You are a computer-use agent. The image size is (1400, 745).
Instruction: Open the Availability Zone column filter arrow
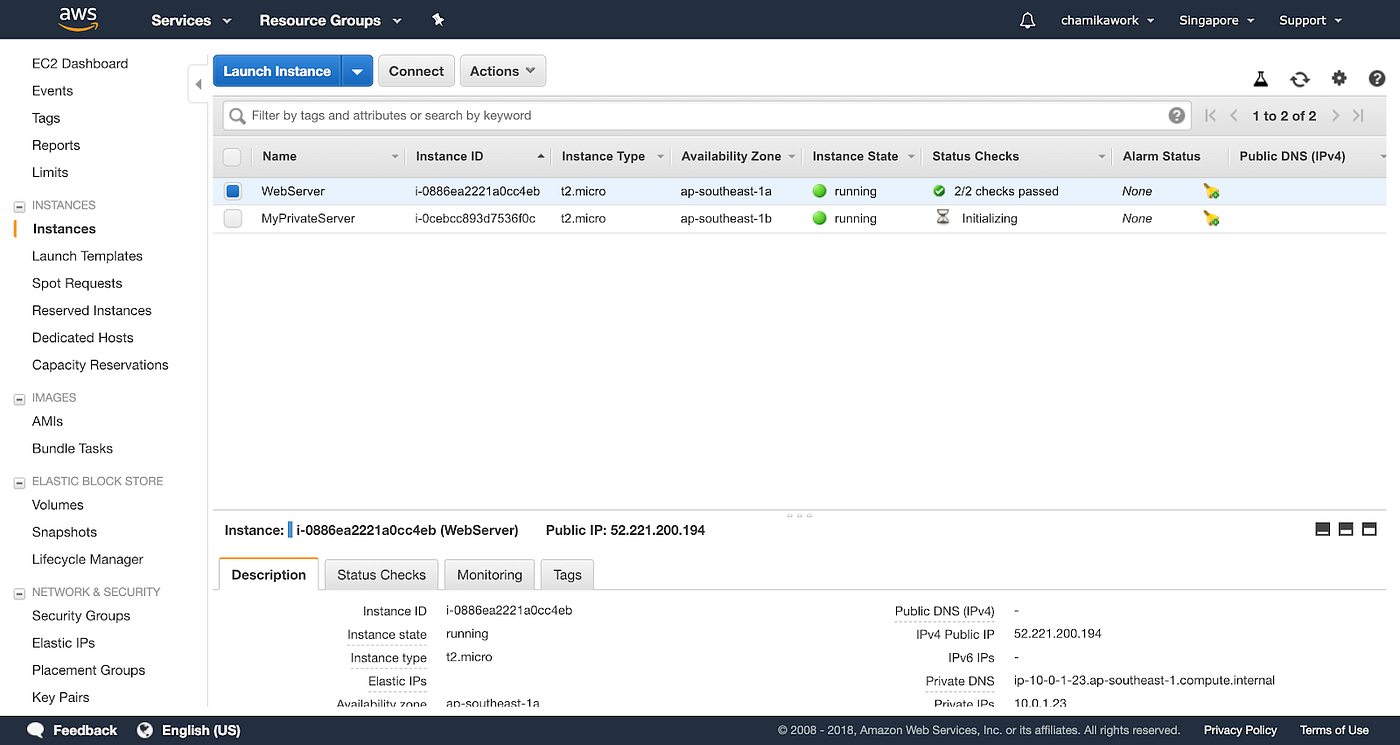pyautogui.click(x=792, y=157)
